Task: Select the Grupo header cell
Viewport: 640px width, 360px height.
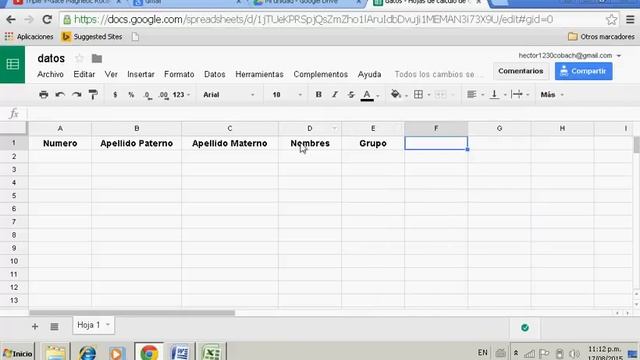Action: click(373, 143)
